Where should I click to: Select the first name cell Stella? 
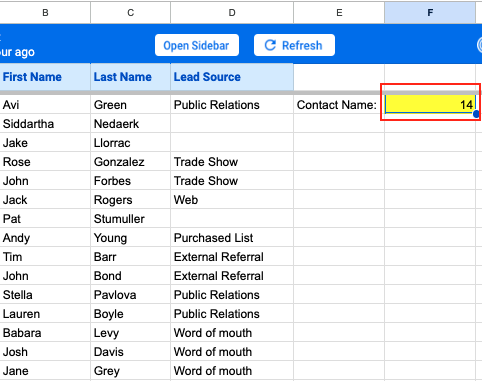[x=45, y=295]
